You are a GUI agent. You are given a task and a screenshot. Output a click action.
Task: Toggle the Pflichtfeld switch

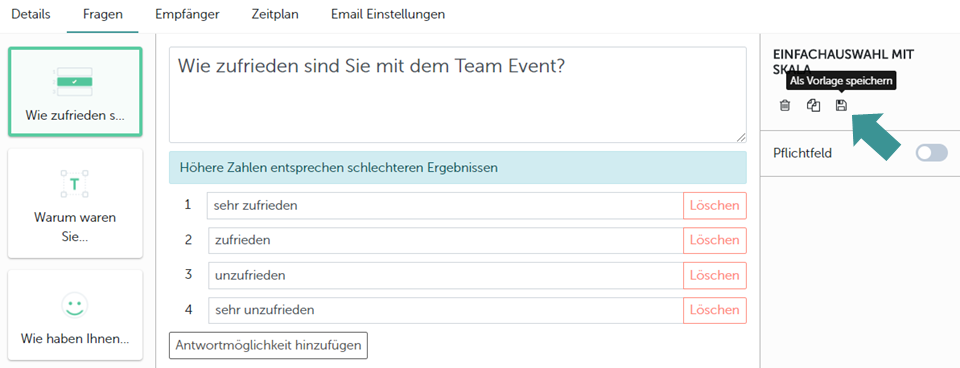[931, 153]
